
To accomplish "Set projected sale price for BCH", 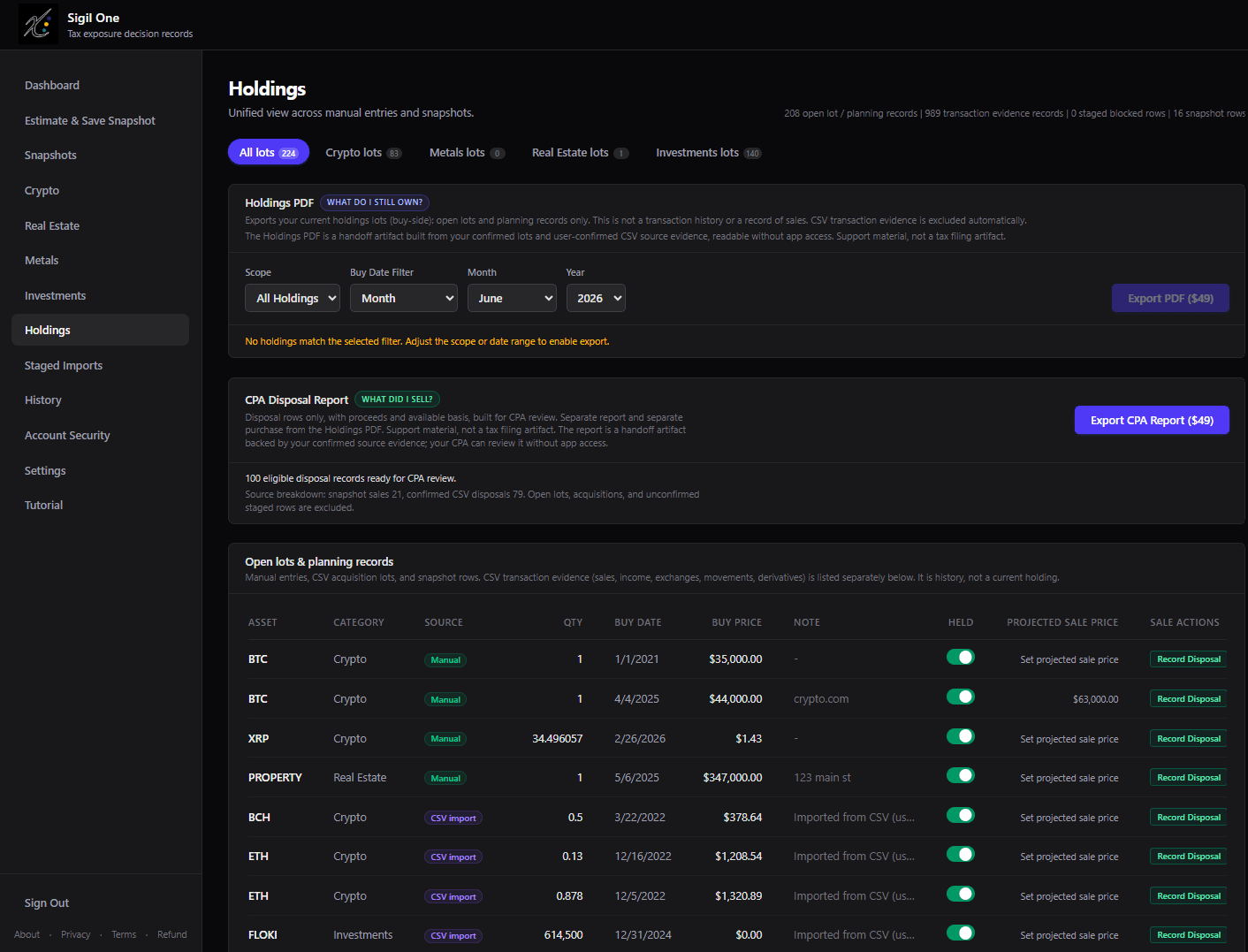I will tap(1069, 818).
